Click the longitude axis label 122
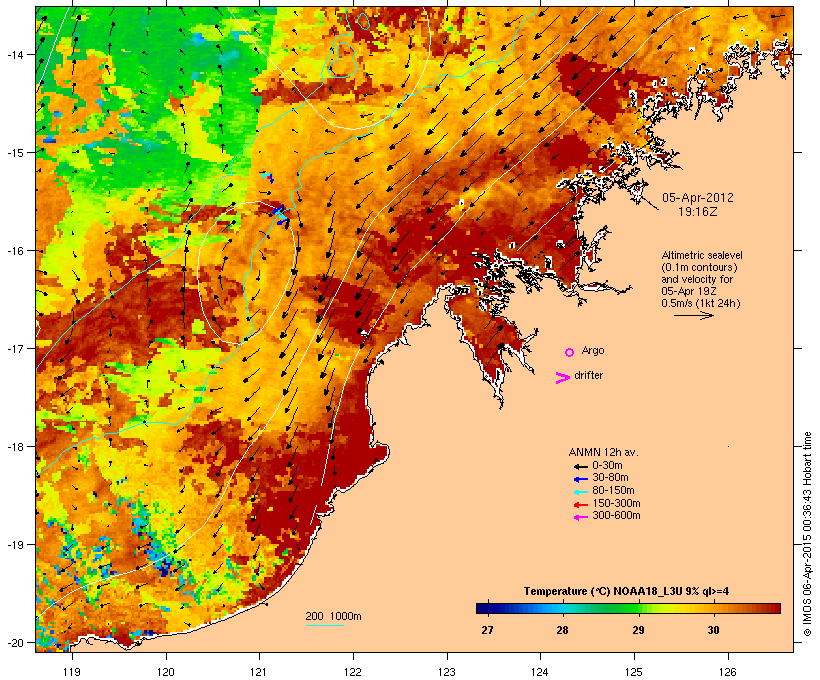Image resolution: width=820 pixels, height=680 pixels. pos(353,672)
